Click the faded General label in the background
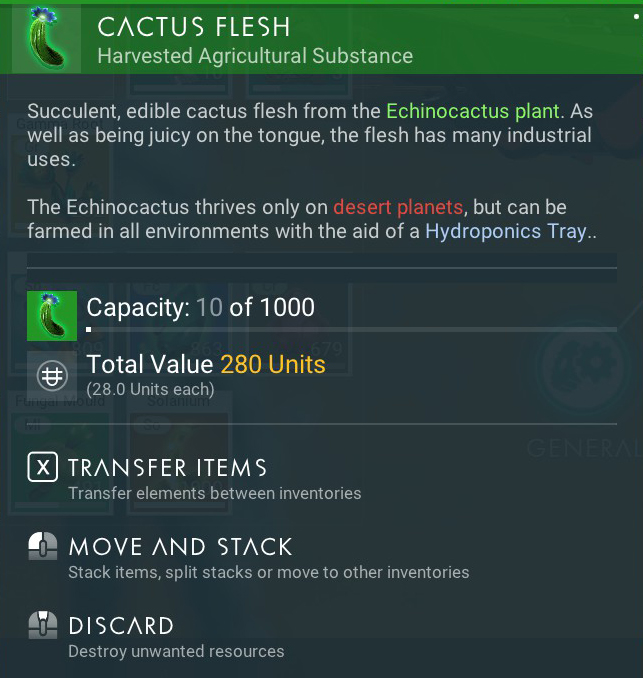Image resolution: width=643 pixels, height=678 pixels. (584, 448)
